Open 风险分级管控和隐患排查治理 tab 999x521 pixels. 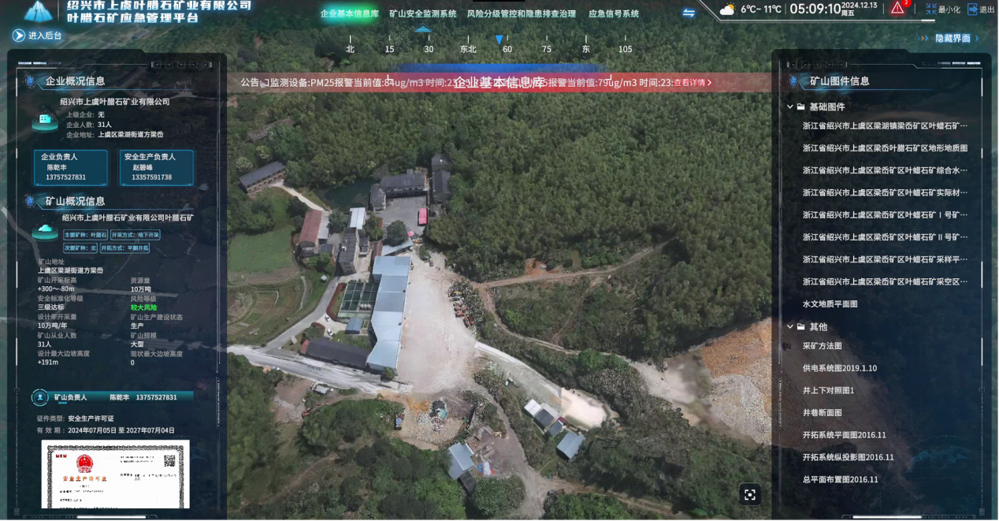pyautogui.click(x=521, y=14)
